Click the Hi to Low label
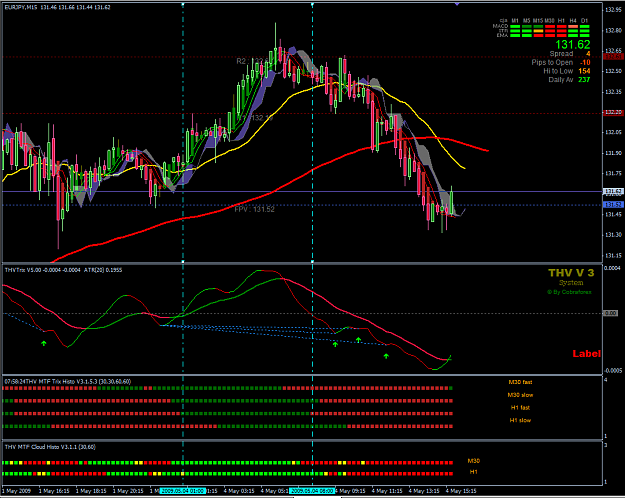Image resolution: width=625 pixels, height=498 pixels. pos(558,71)
